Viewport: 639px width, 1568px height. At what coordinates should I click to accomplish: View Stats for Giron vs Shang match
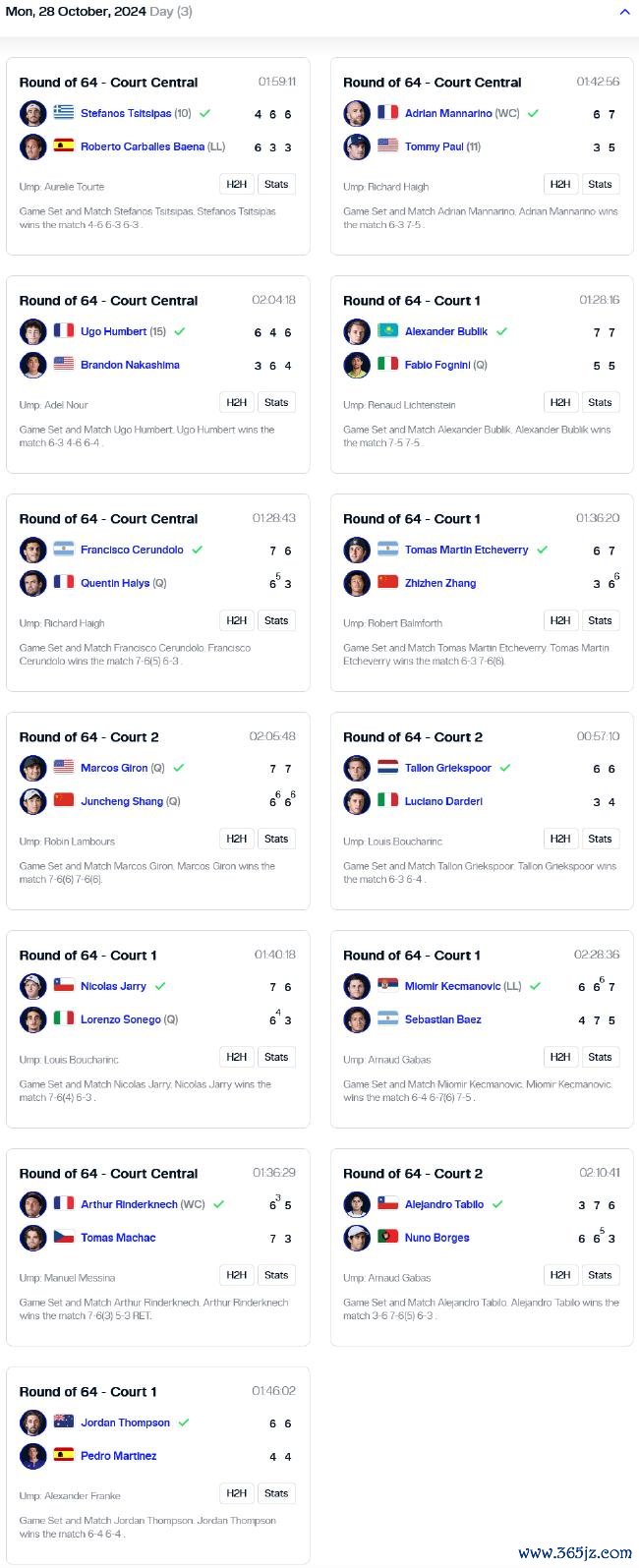pyautogui.click(x=276, y=839)
